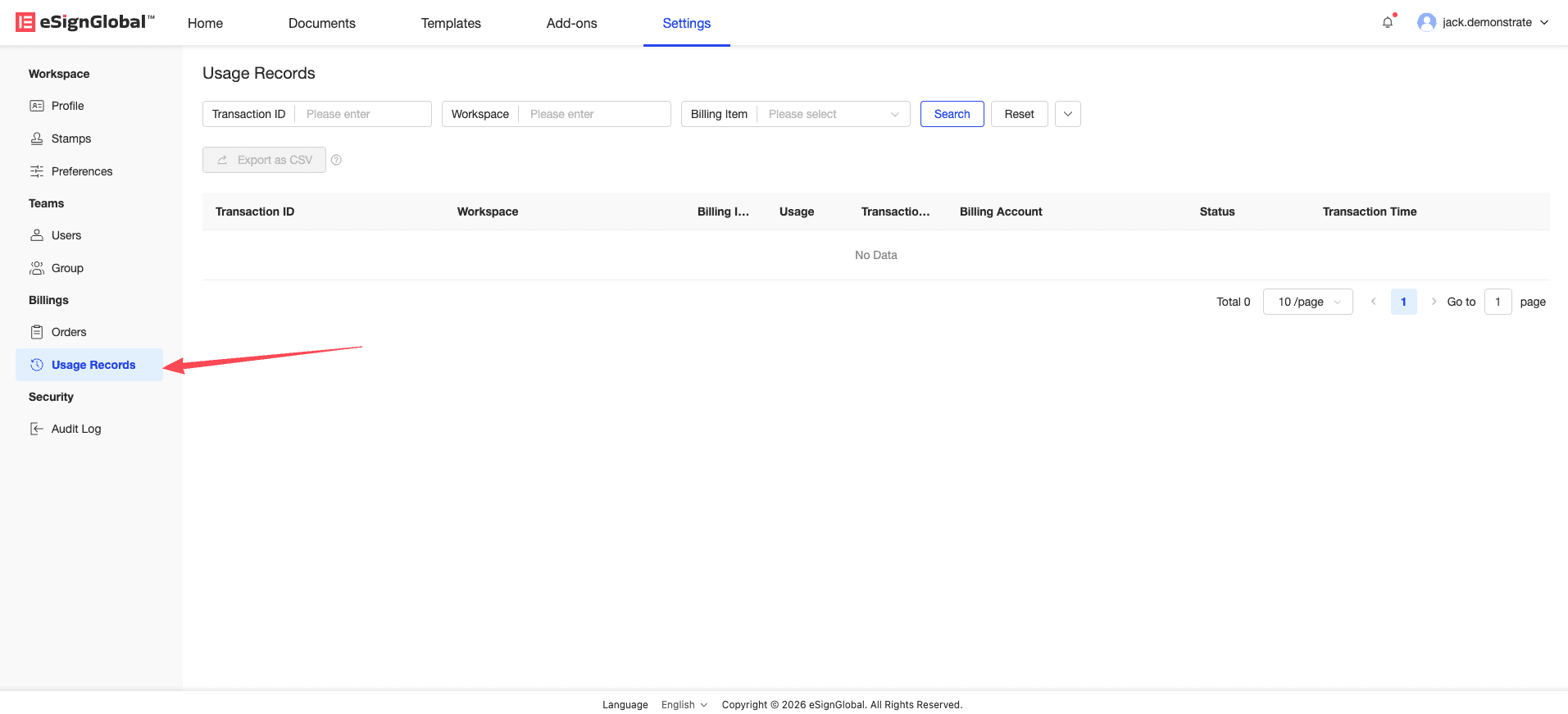Click the Status column header
The height and width of the screenshot is (714, 1568).
1217,211
